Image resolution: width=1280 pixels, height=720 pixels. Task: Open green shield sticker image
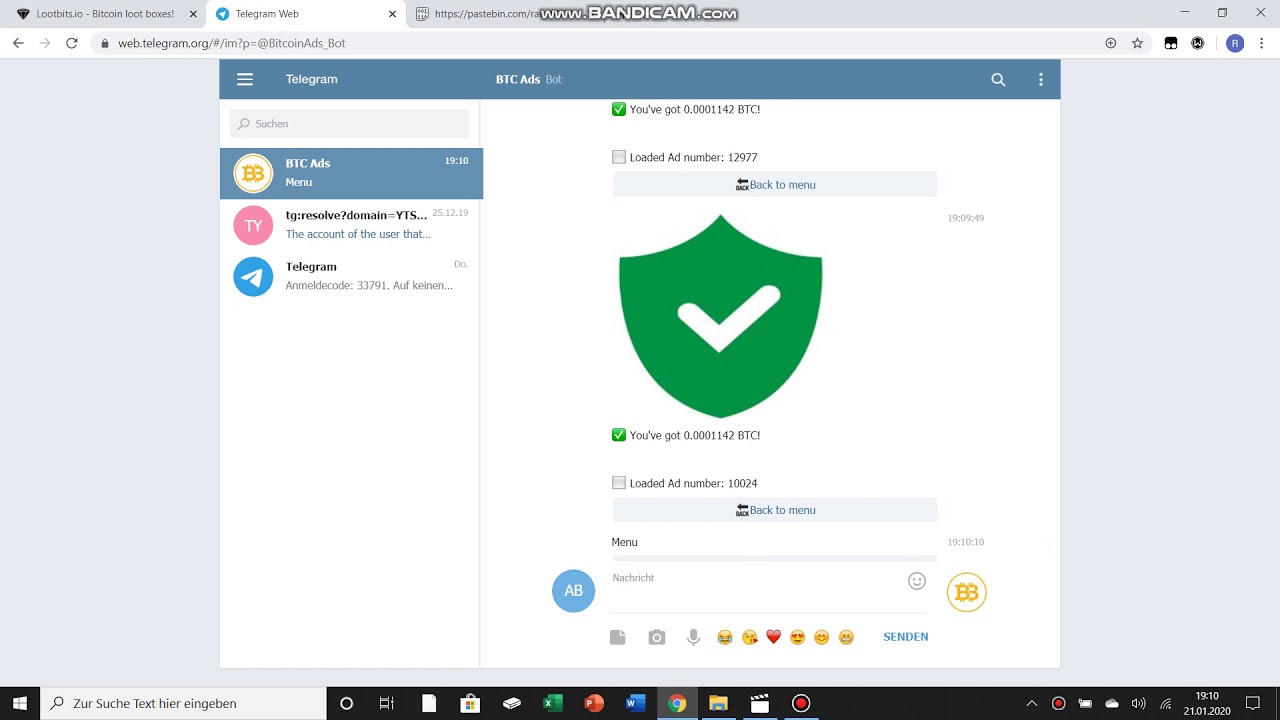click(x=720, y=316)
